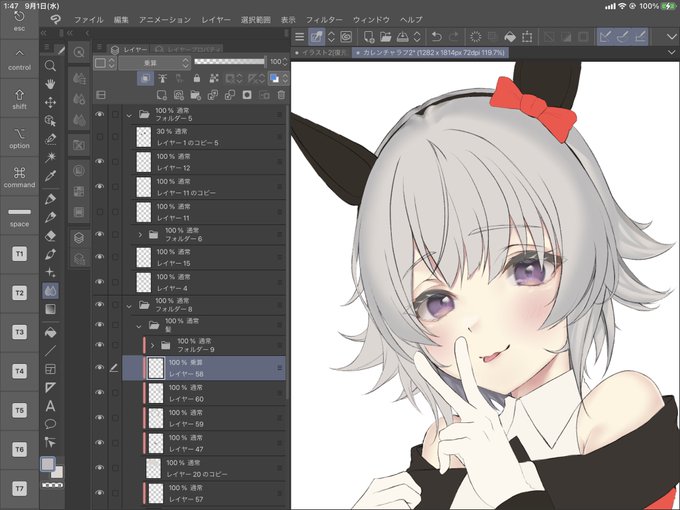Open the Clip Studio spiral icon
Viewport: 680px width, 510px height.
coord(346,37)
